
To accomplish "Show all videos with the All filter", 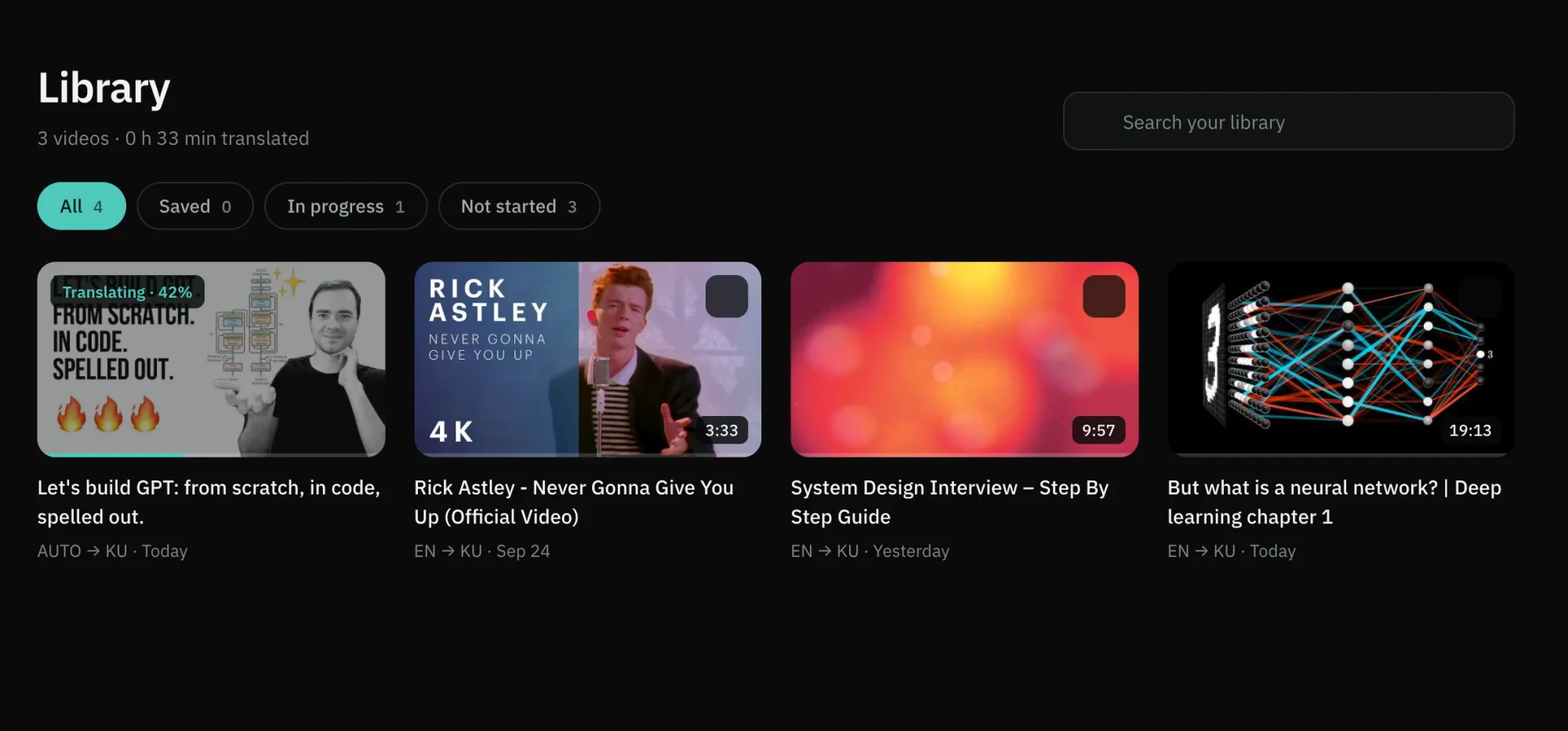I will tap(82, 206).
